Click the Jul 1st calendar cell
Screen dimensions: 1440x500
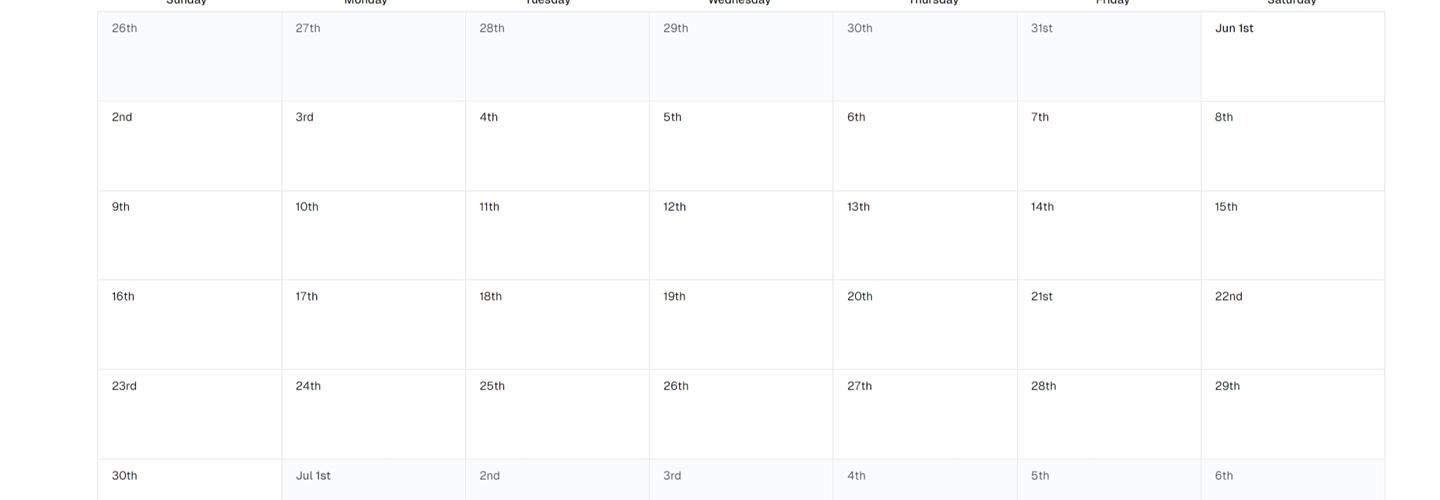tap(373, 479)
